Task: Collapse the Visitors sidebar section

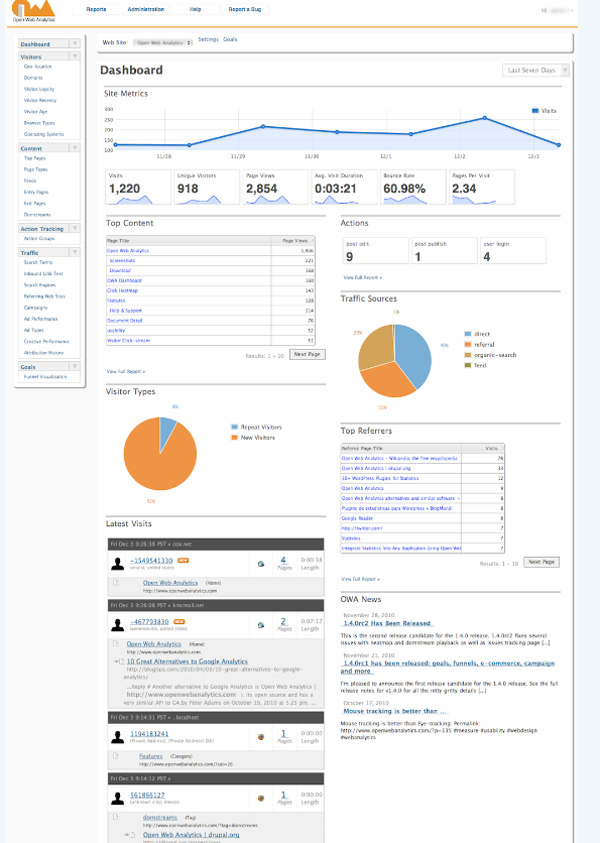Action: [73, 57]
